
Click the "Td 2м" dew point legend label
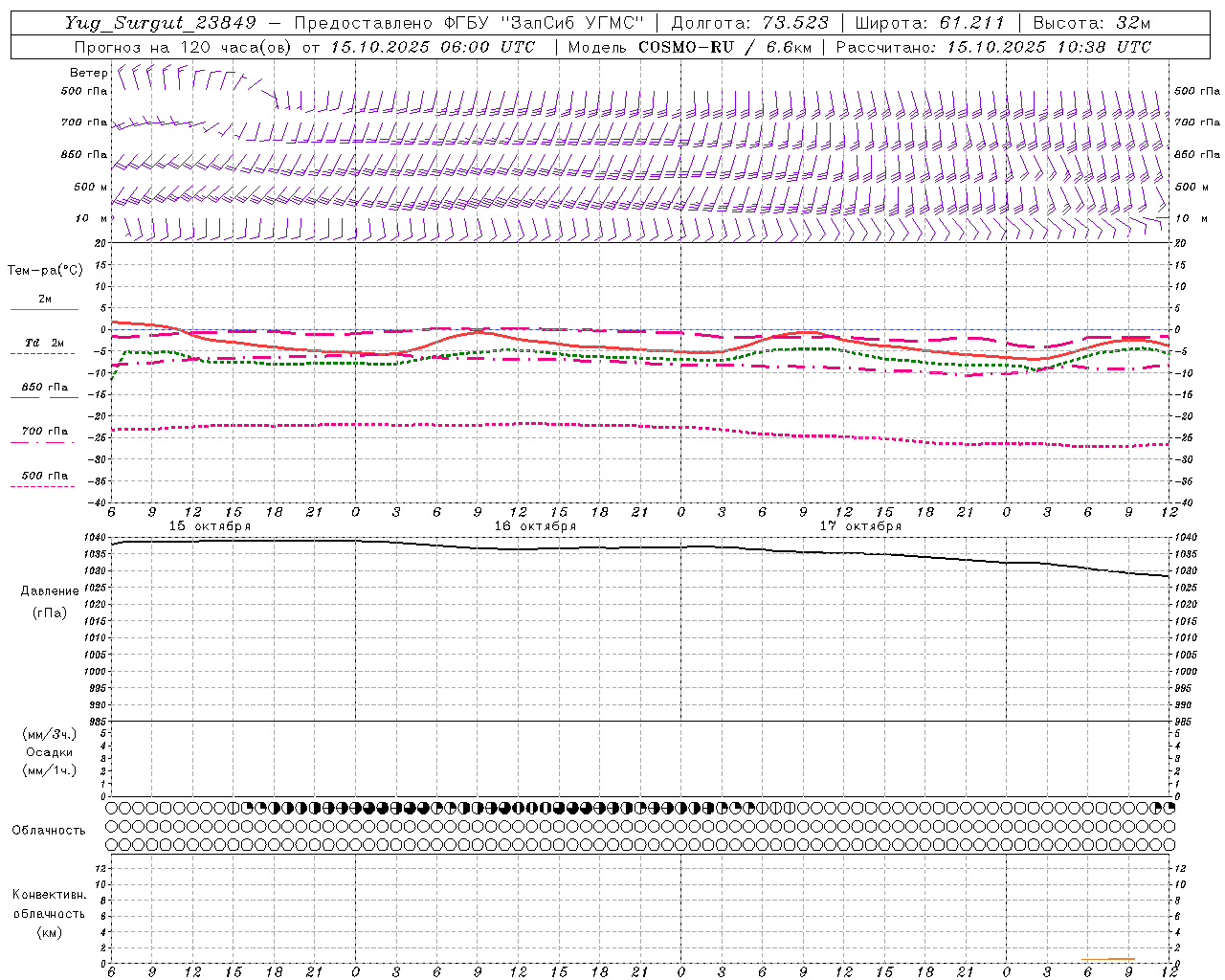45,343
